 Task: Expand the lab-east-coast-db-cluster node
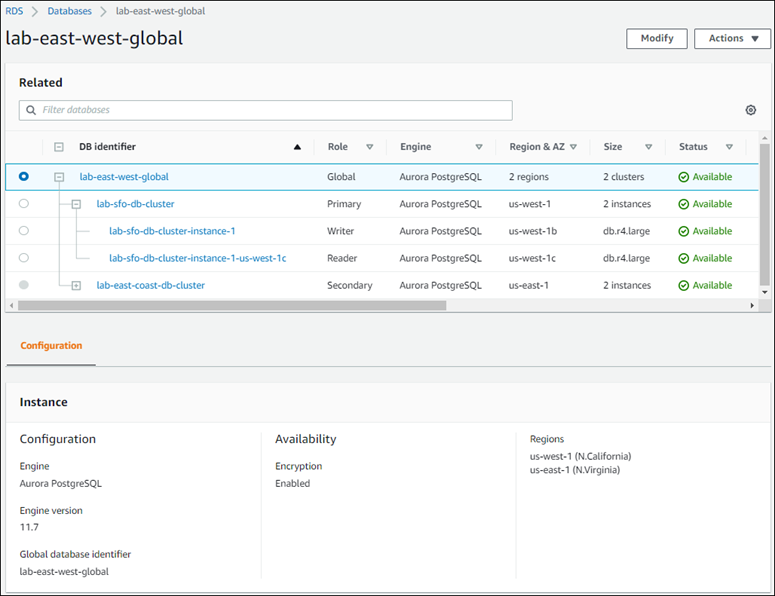click(76, 286)
